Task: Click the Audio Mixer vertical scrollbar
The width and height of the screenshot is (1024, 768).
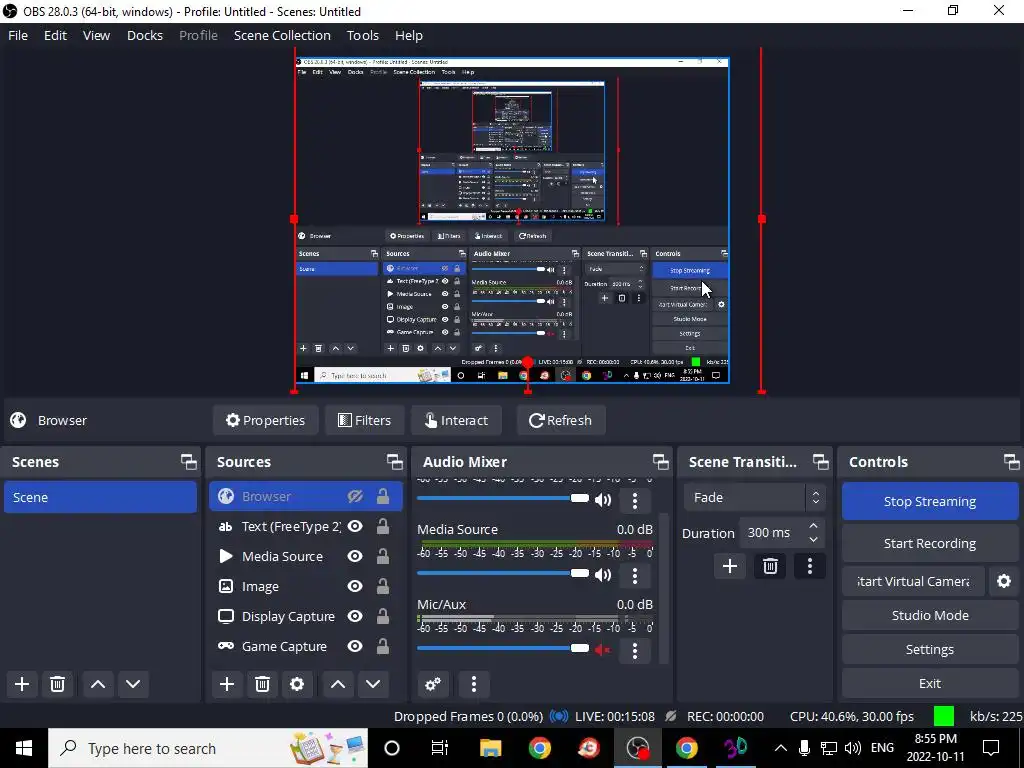Action: pyautogui.click(x=664, y=588)
